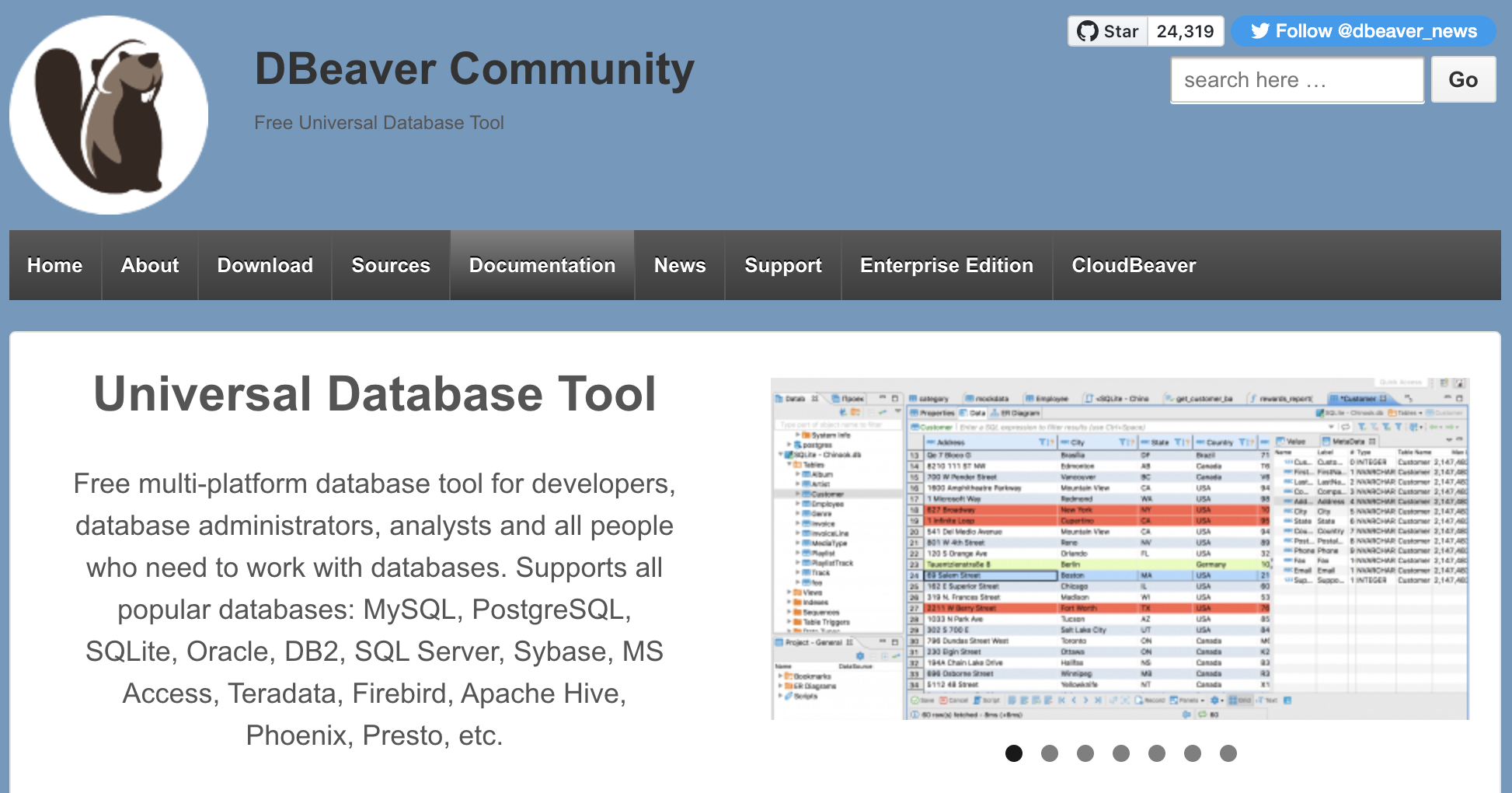The height and width of the screenshot is (793, 1512).
Task: Go to the Home menu item
Action: [55, 265]
